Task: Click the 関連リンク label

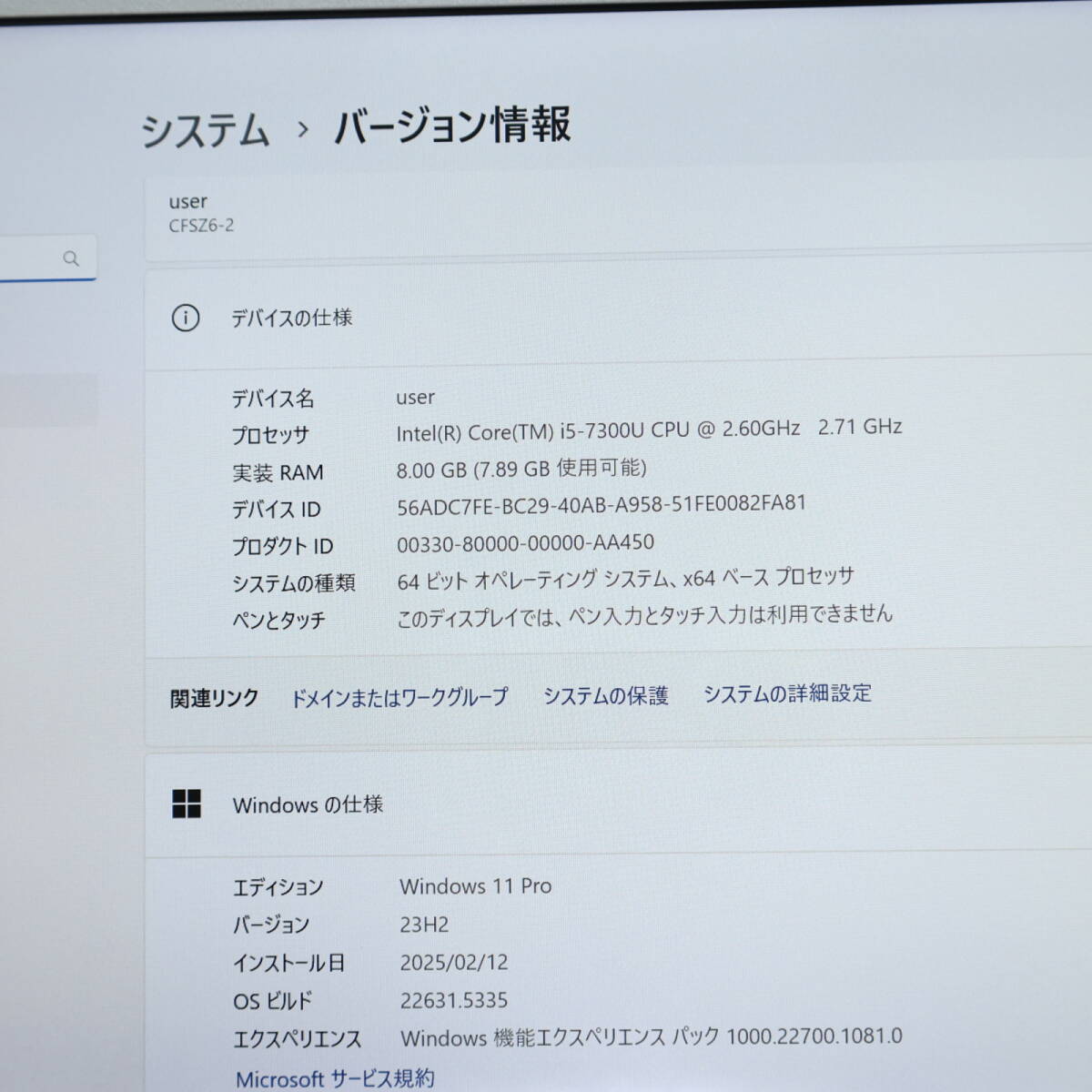Action: [215, 699]
